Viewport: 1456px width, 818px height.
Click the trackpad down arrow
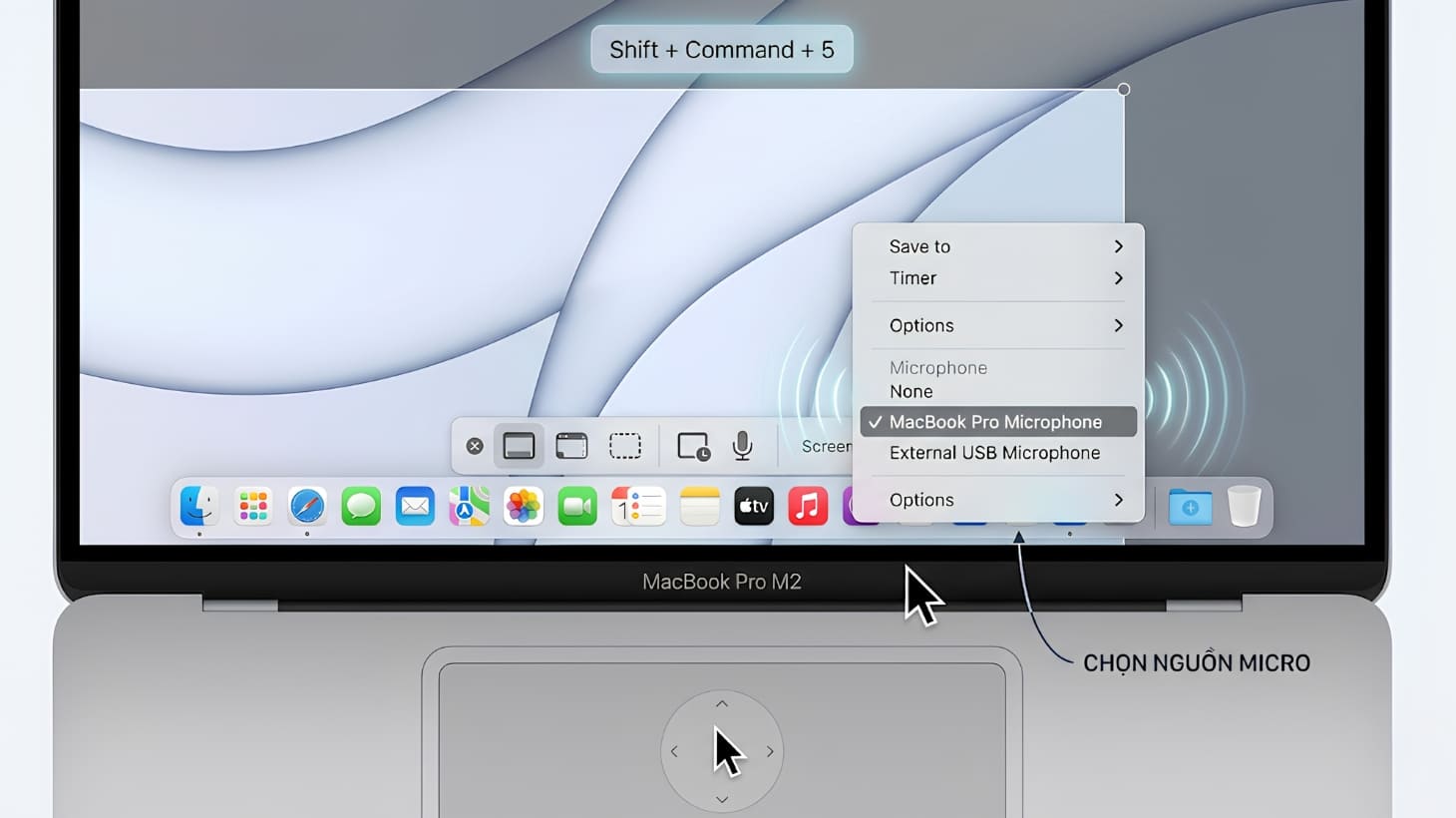(x=722, y=799)
